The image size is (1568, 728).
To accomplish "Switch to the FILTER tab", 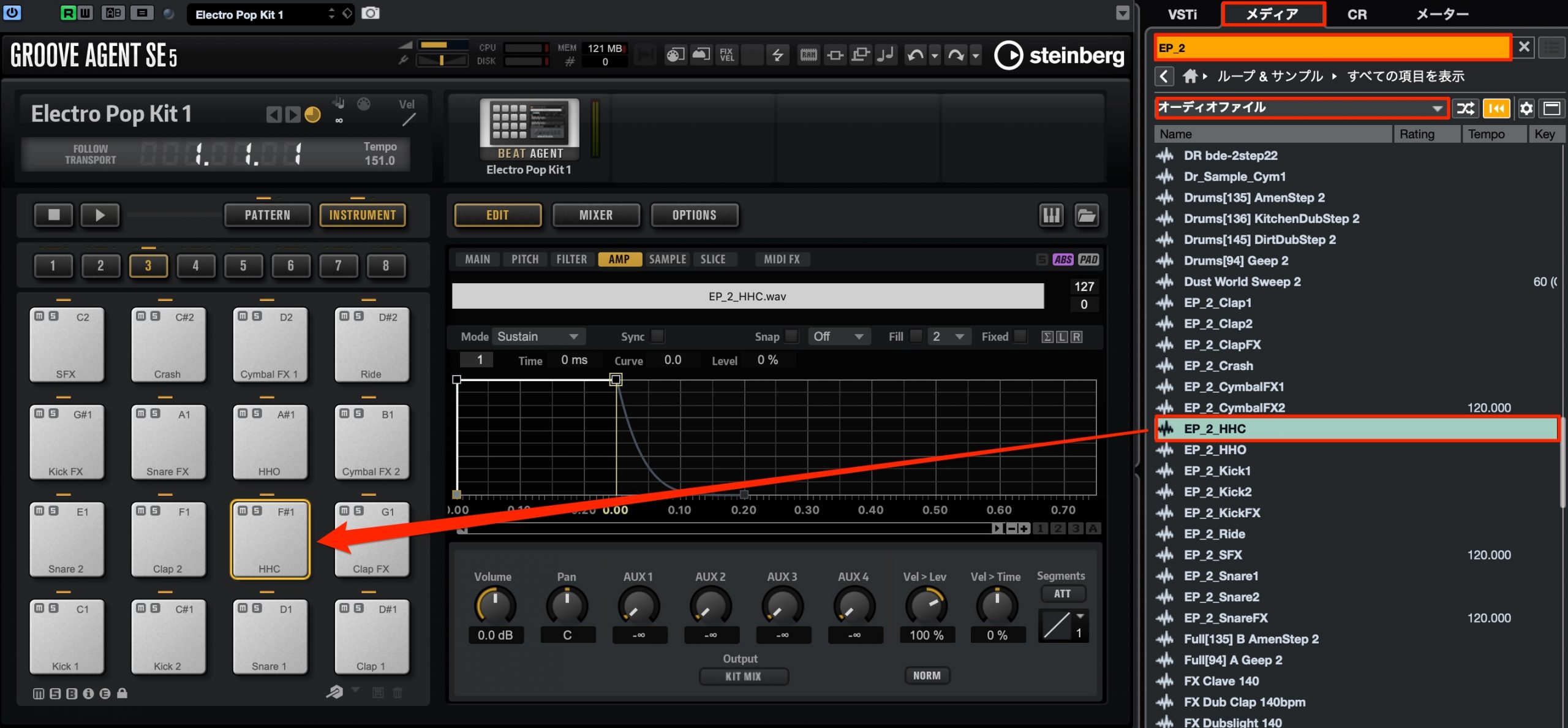I will (571, 259).
